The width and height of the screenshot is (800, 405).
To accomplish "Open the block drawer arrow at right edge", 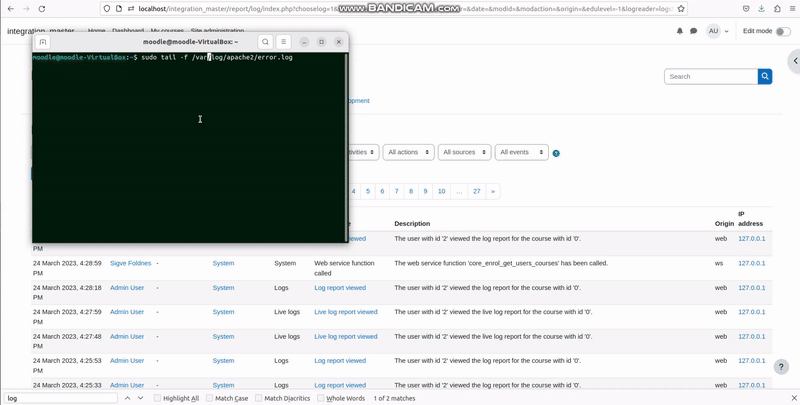I will tap(795, 61).
